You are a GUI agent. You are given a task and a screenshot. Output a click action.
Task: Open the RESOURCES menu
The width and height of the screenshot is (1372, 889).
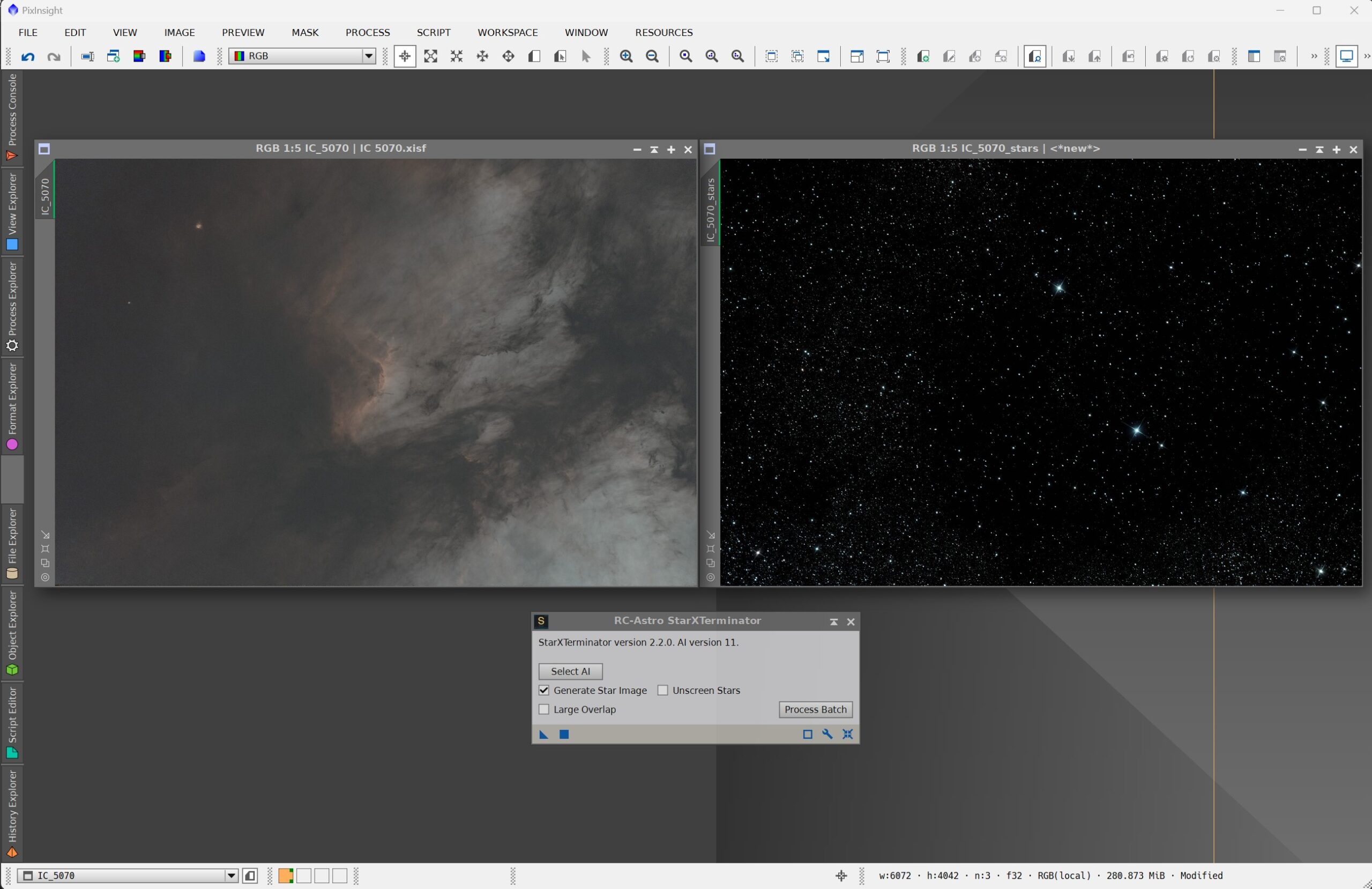(663, 32)
